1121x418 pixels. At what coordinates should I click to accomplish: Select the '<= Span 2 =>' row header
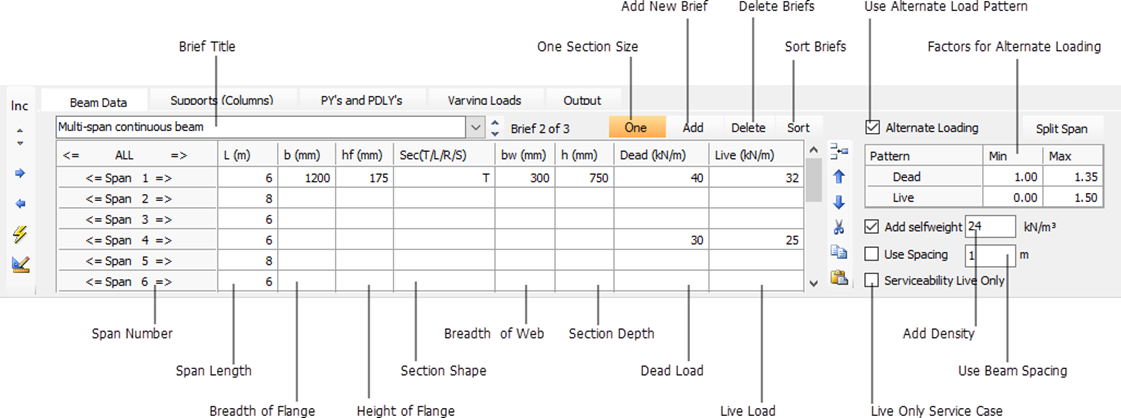click(x=136, y=199)
